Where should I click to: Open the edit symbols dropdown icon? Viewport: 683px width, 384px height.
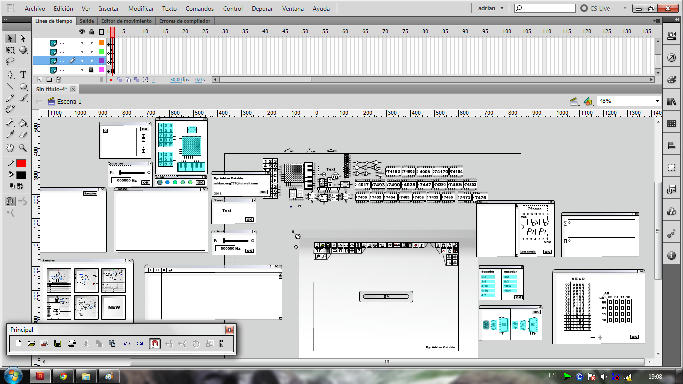[588, 101]
